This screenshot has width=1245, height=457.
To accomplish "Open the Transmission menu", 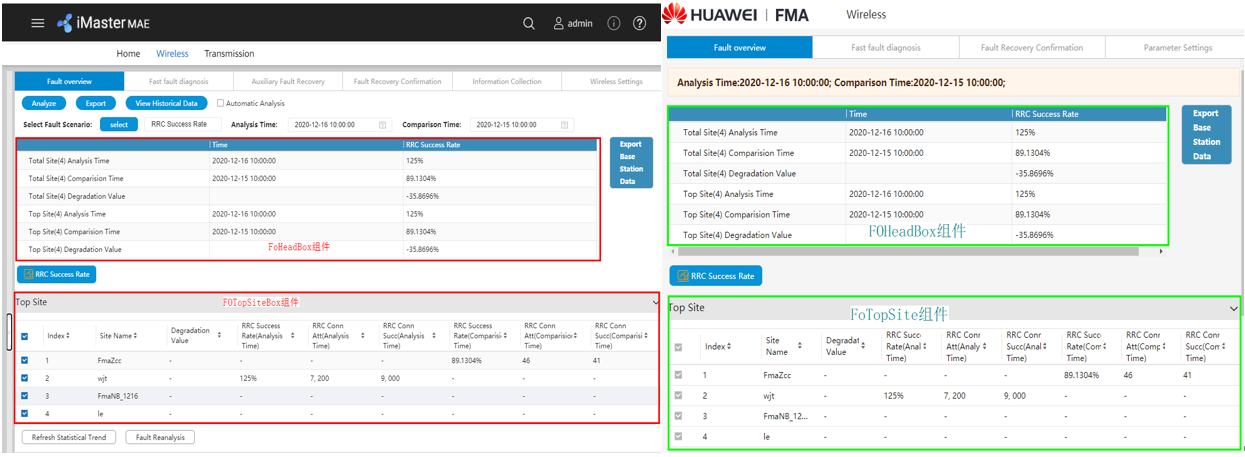I will coord(229,54).
